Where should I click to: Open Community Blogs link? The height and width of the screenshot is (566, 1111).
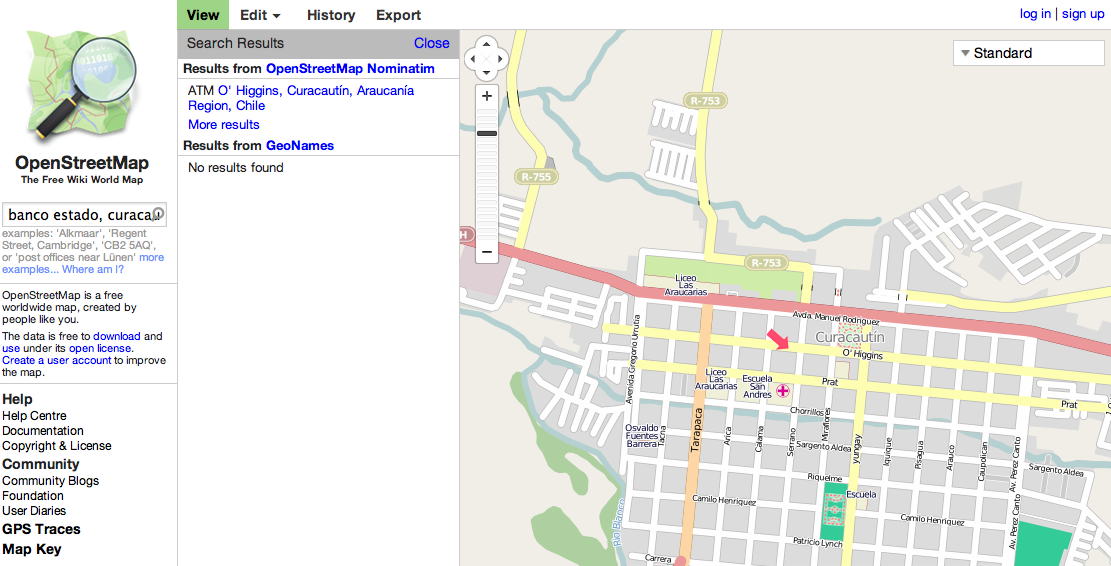coord(50,480)
